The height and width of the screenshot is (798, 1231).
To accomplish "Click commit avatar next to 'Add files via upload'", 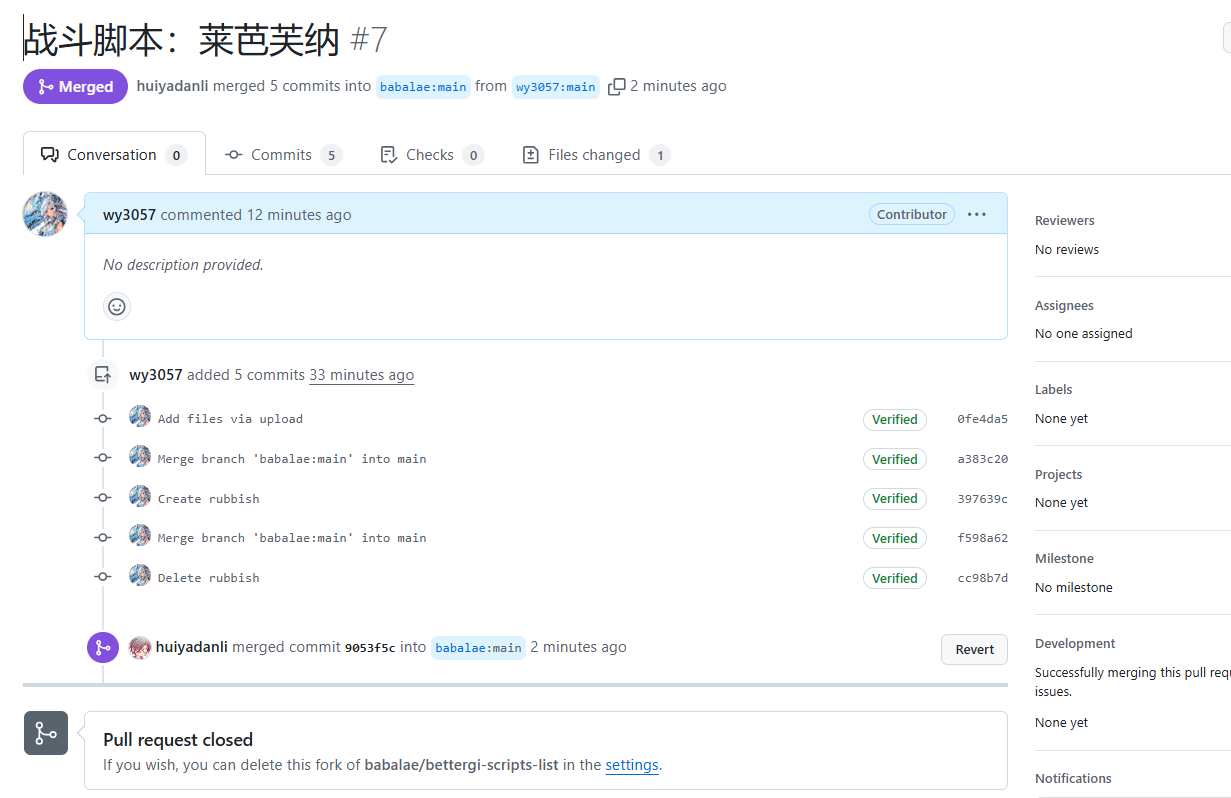I will 140,418.
